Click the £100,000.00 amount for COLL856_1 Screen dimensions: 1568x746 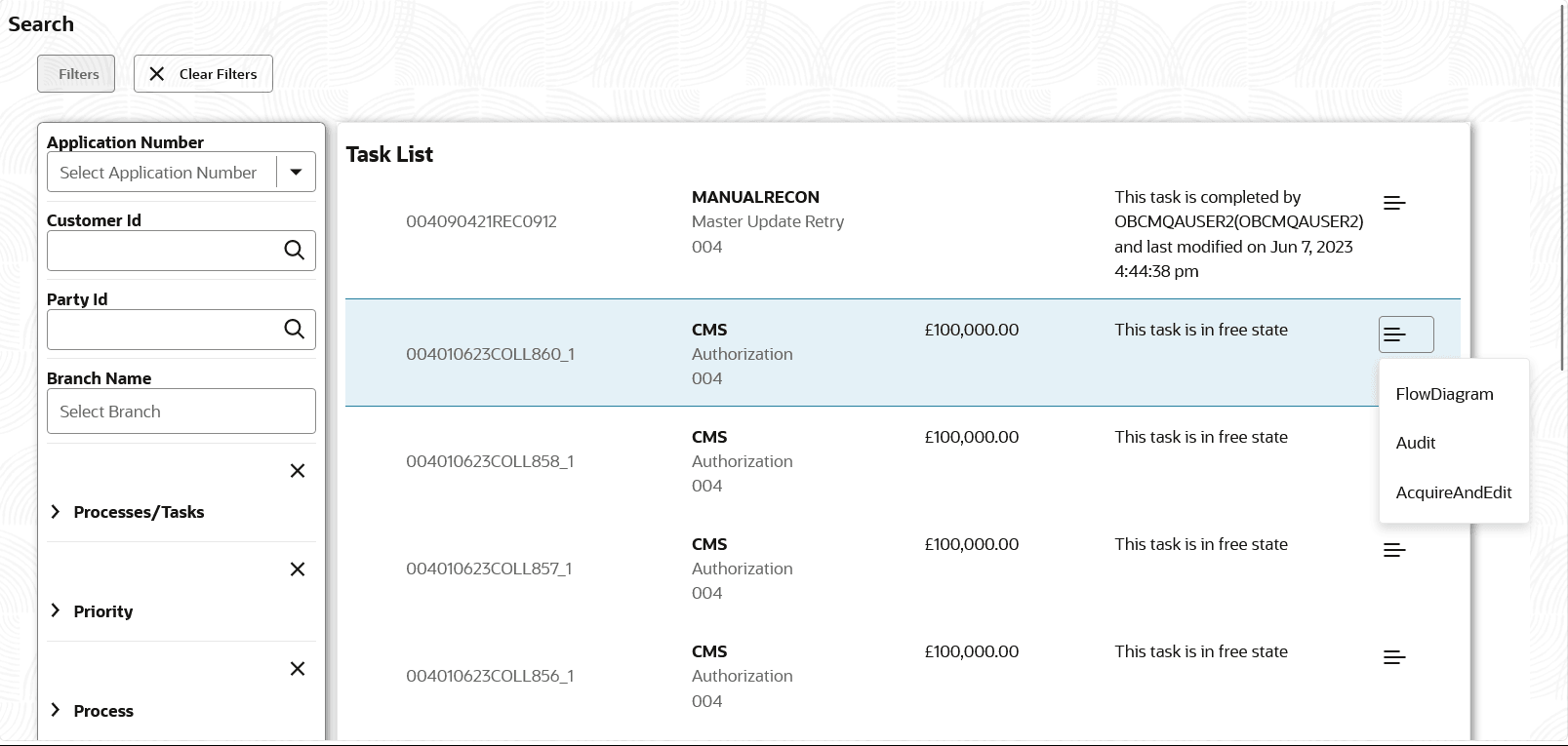pos(972,651)
